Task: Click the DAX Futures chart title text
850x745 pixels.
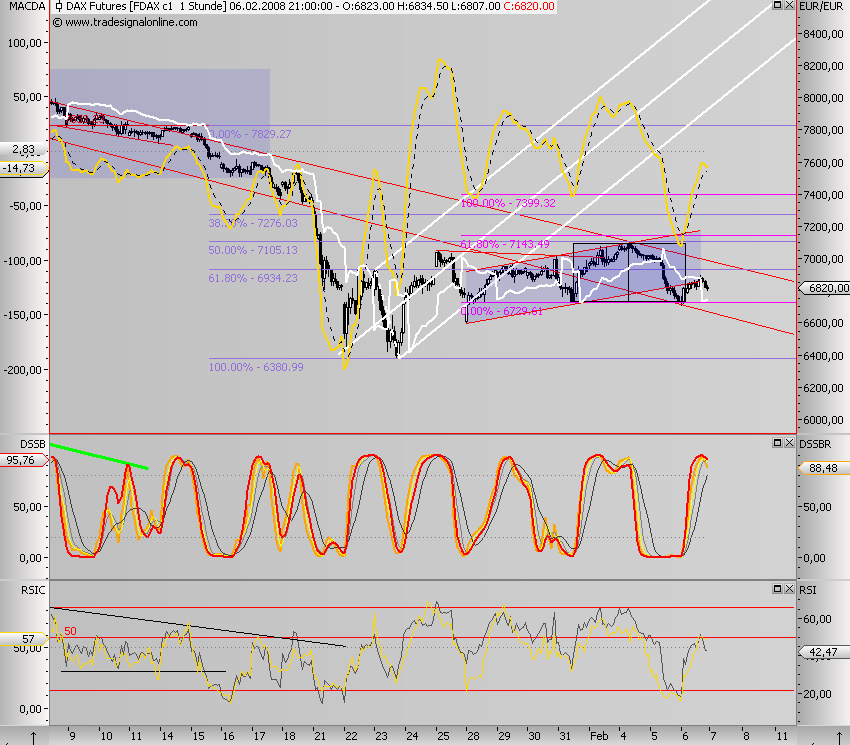Action: (x=146, y=7)
